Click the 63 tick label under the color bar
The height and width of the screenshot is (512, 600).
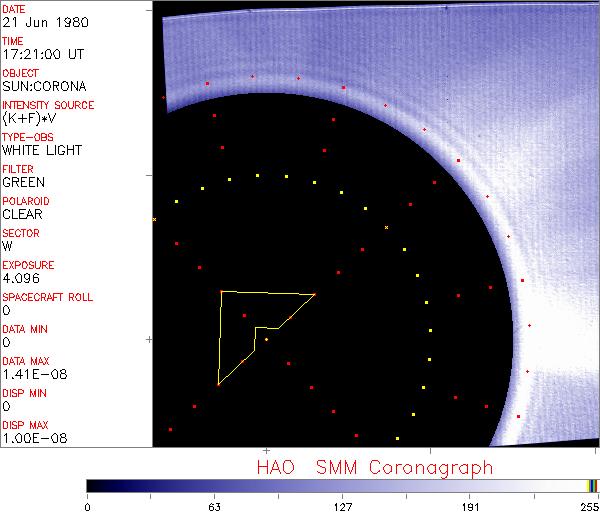[214, 506]
